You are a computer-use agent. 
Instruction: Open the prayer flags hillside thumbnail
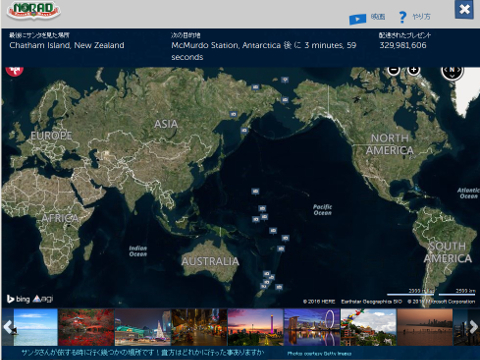click(369, 327)
